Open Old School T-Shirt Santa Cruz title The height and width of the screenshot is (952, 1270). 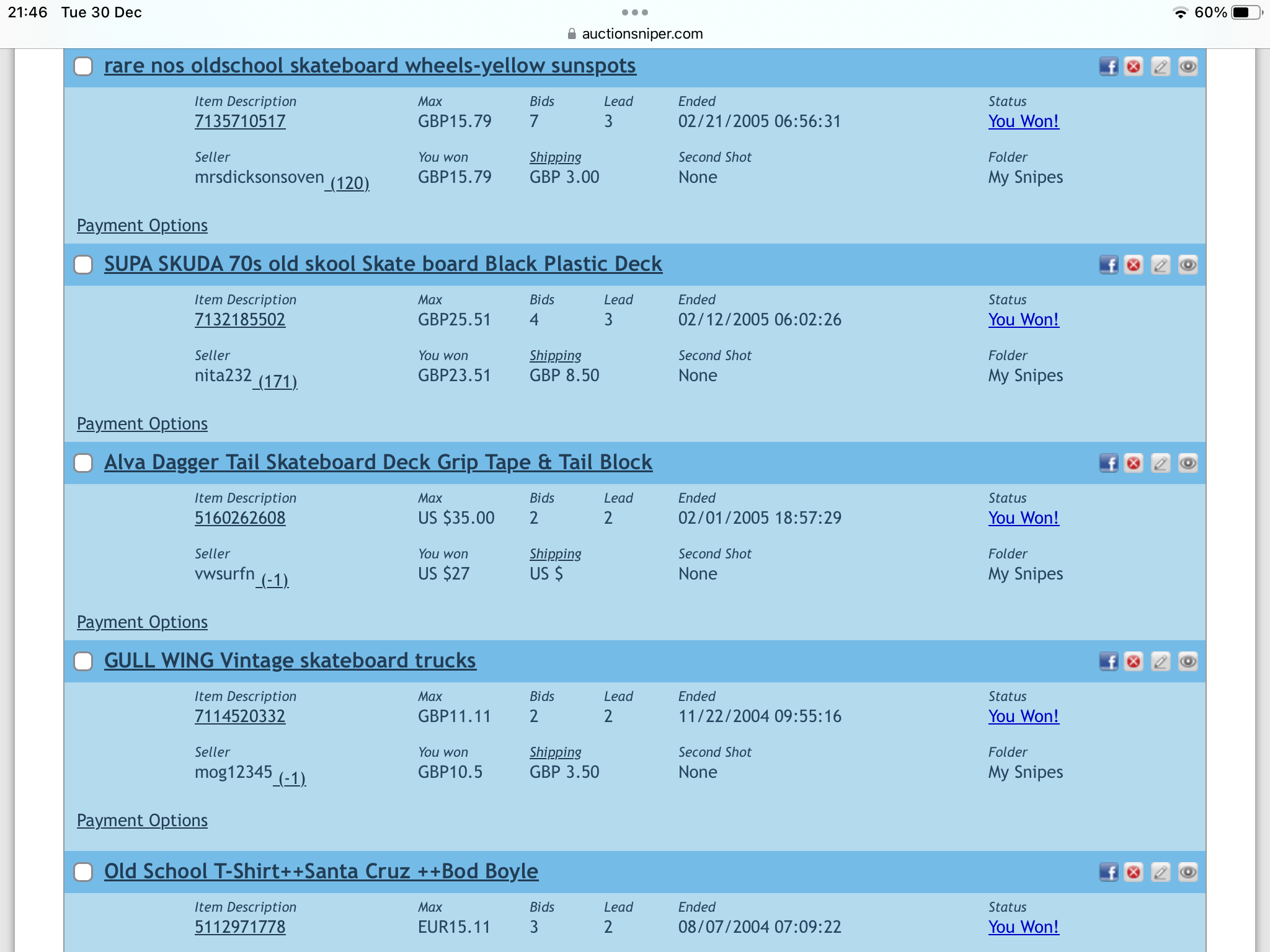(321, 871)
